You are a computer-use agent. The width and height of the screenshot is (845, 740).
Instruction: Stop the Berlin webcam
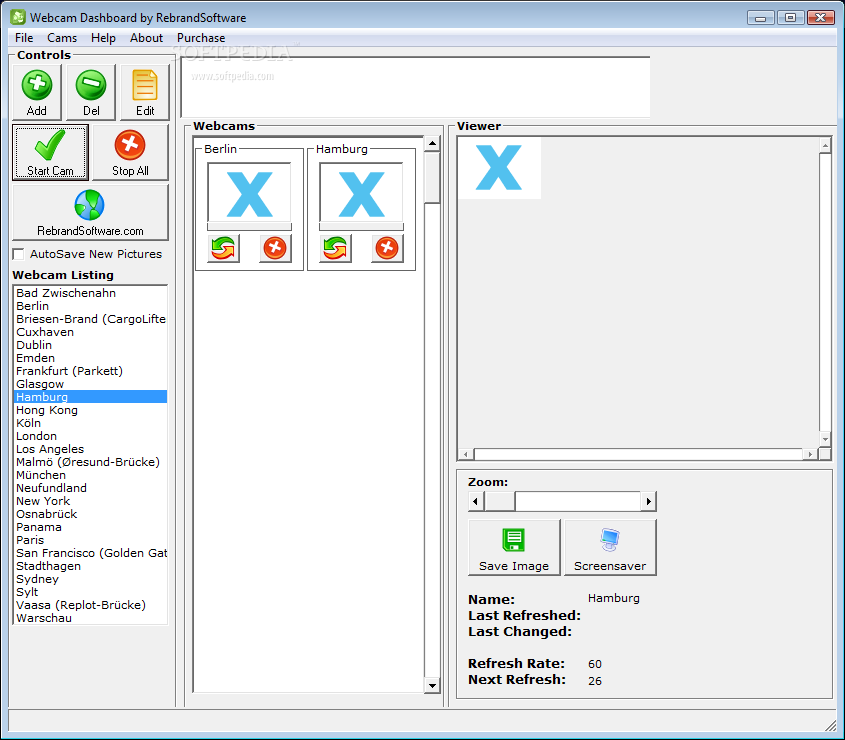pos(275,248)
